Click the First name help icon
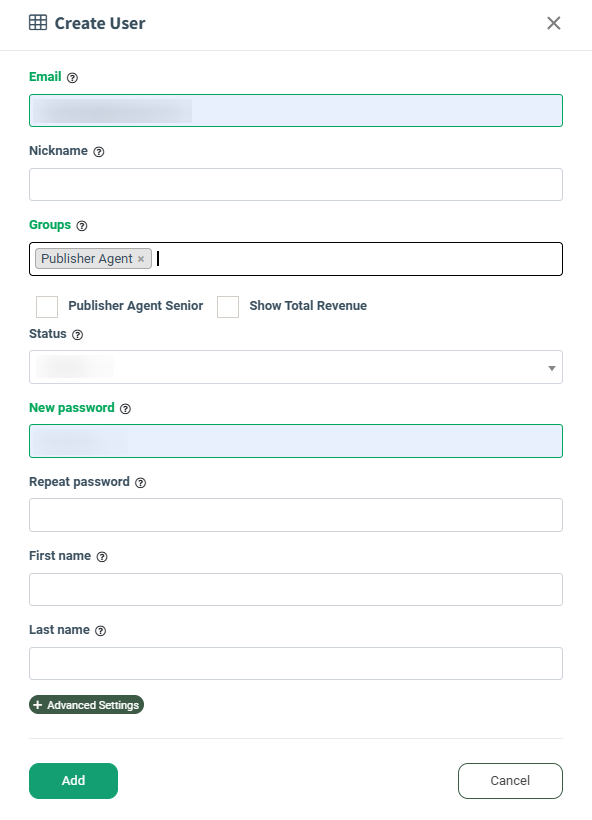 [x=103, y=557]
